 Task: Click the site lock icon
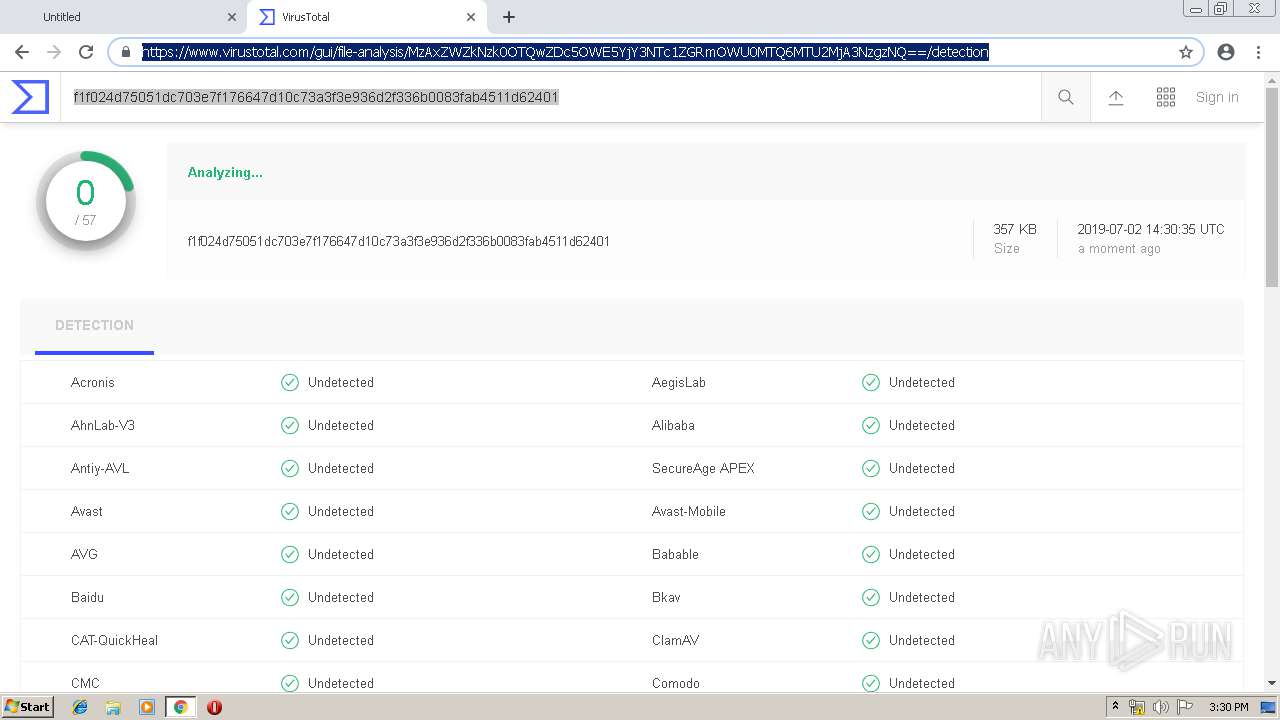click(x=126, y=52)
